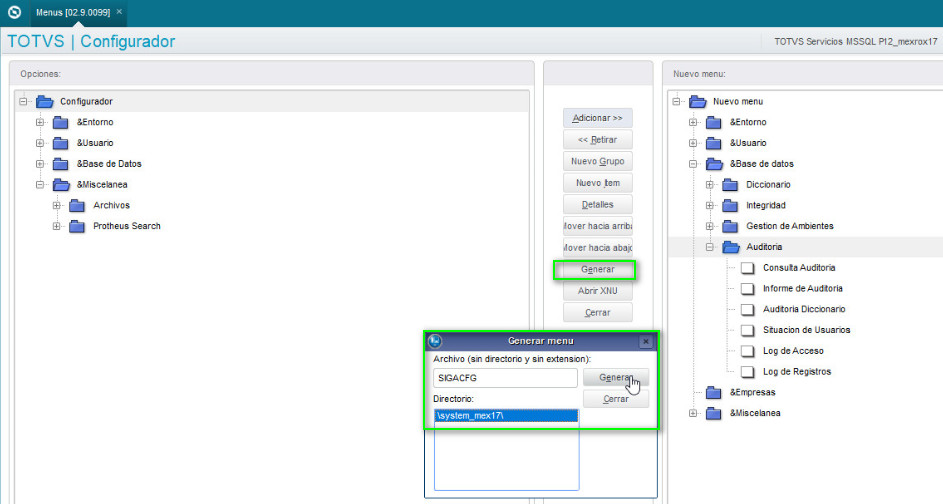Click the Abrir XNU button
The width and height of the screenshot is (943, 504).
pyautogui.click(x=598, y=291)
